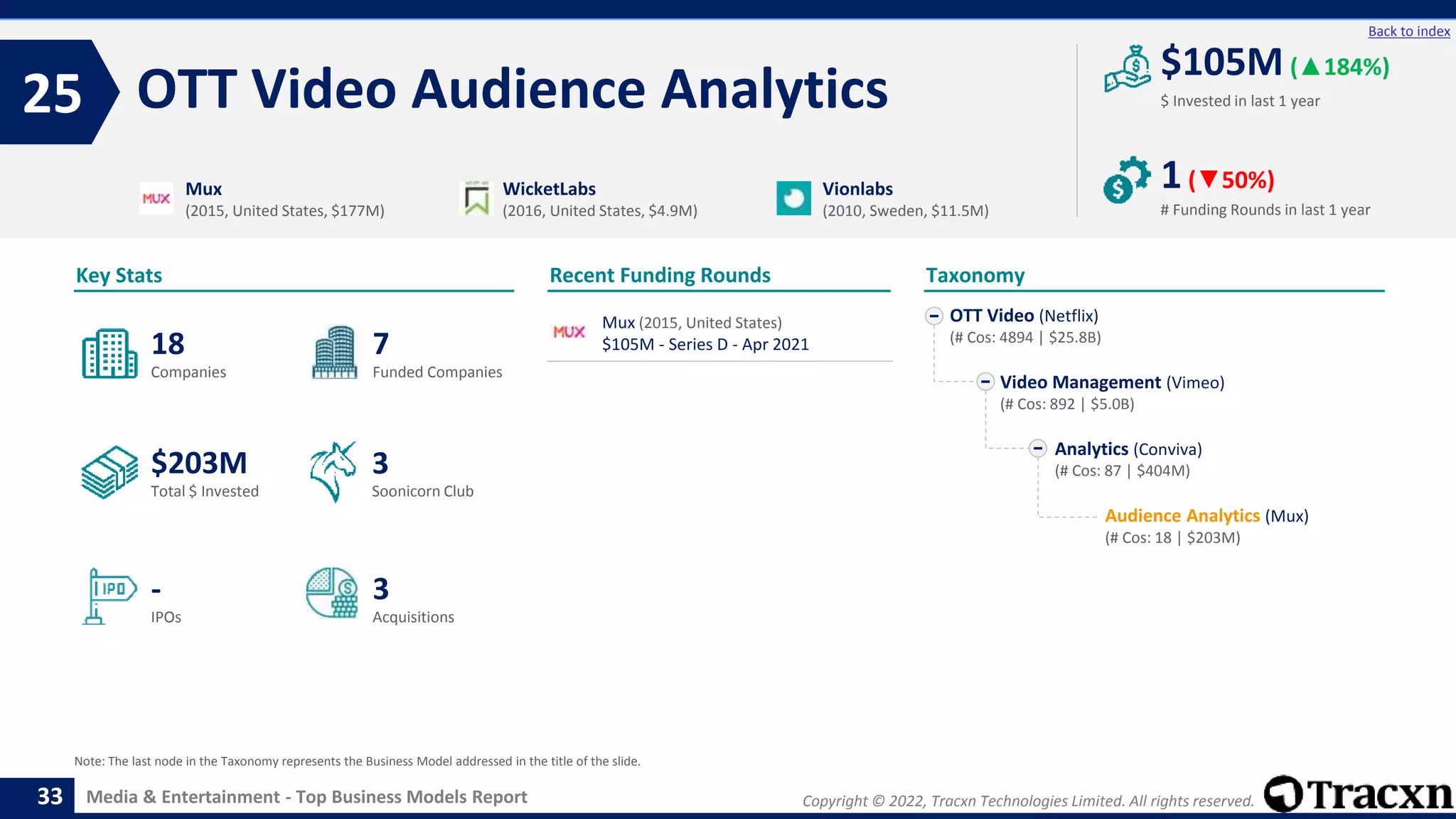This screenshot has width=1456, height=819.
Task: Collapse the Analytics taxonomy node
Action: pyautogui.click(x=1038, y=449)
